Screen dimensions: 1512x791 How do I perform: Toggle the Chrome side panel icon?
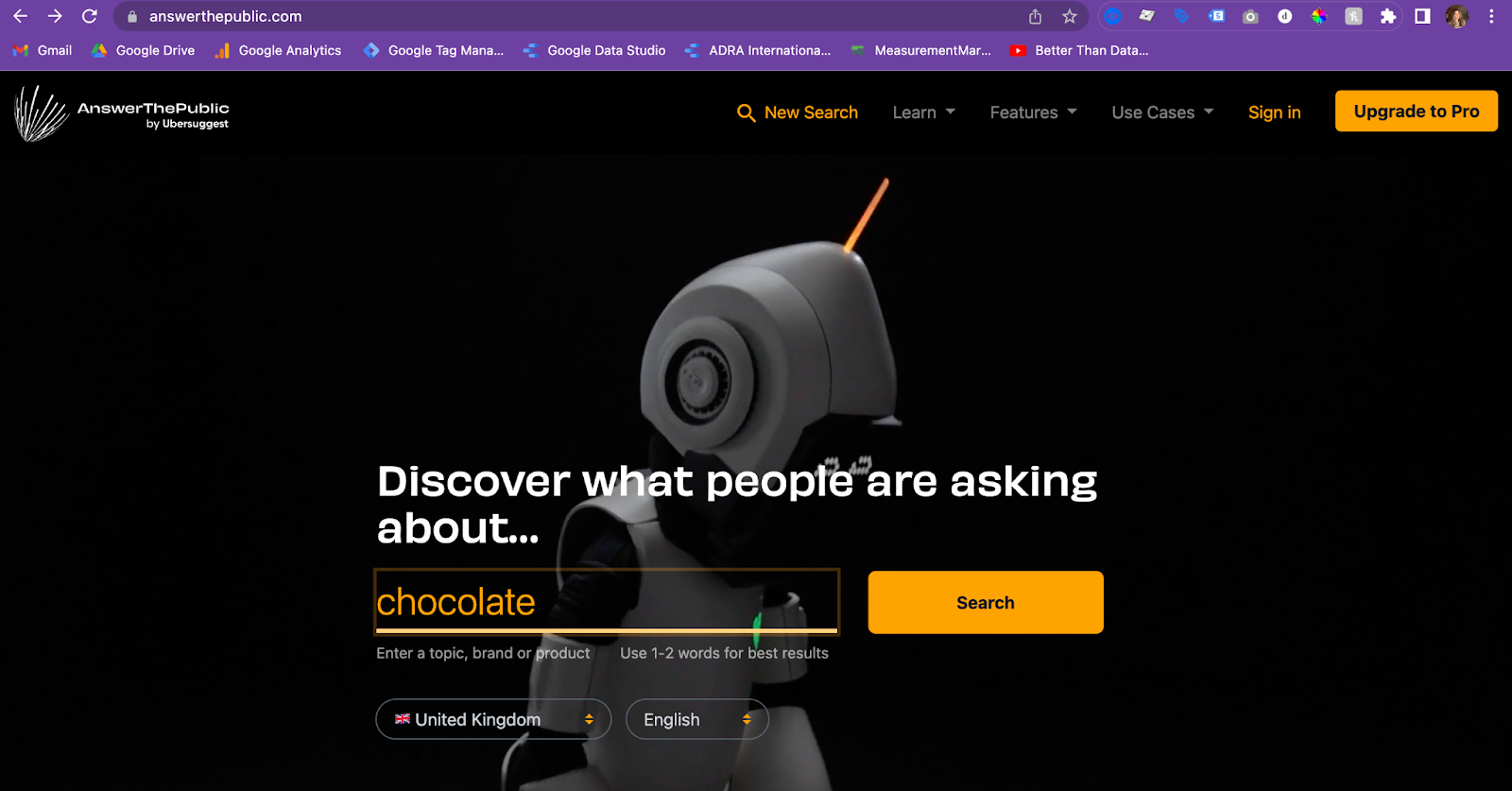(1422, 16)
